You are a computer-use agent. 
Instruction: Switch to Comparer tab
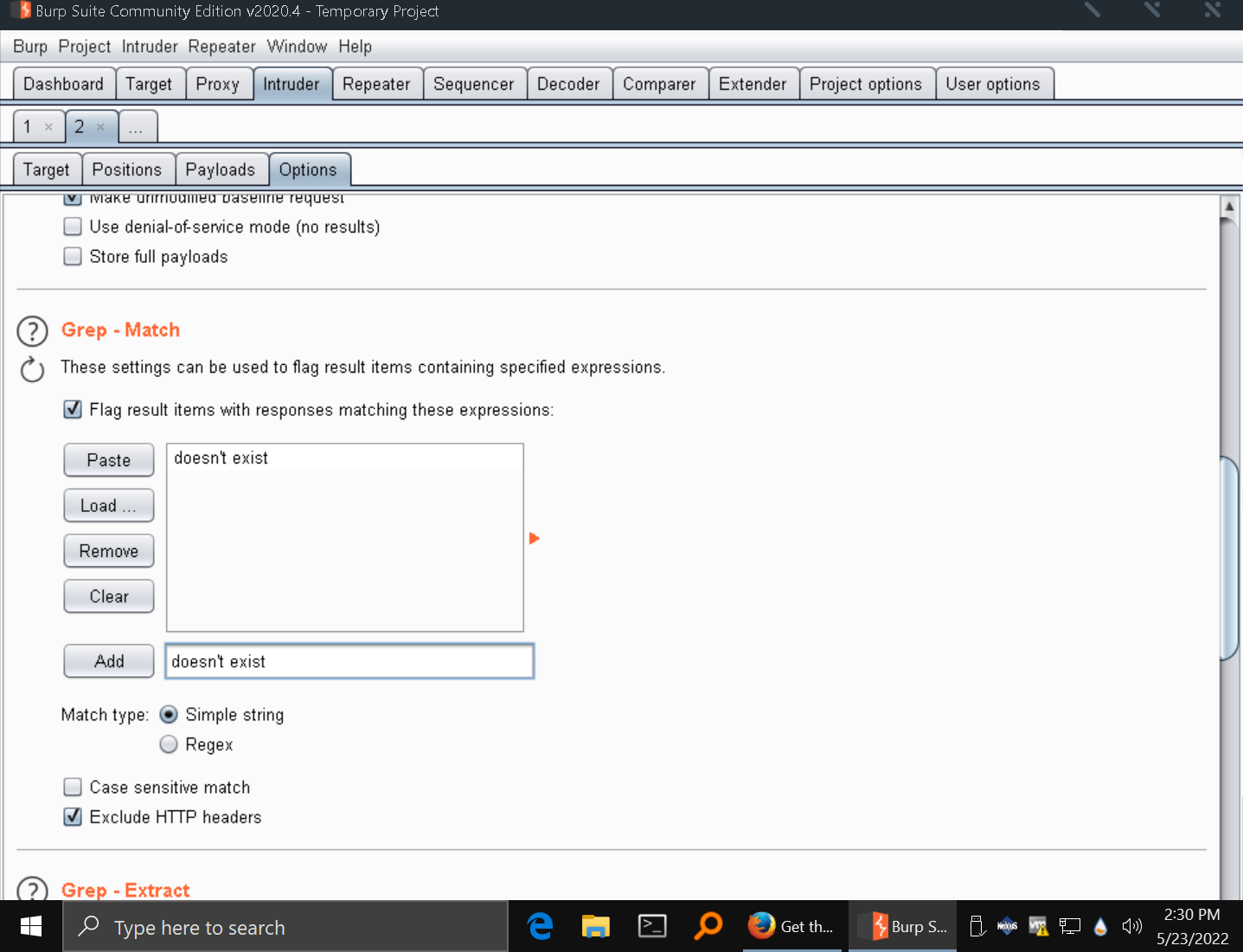[659, 84]
